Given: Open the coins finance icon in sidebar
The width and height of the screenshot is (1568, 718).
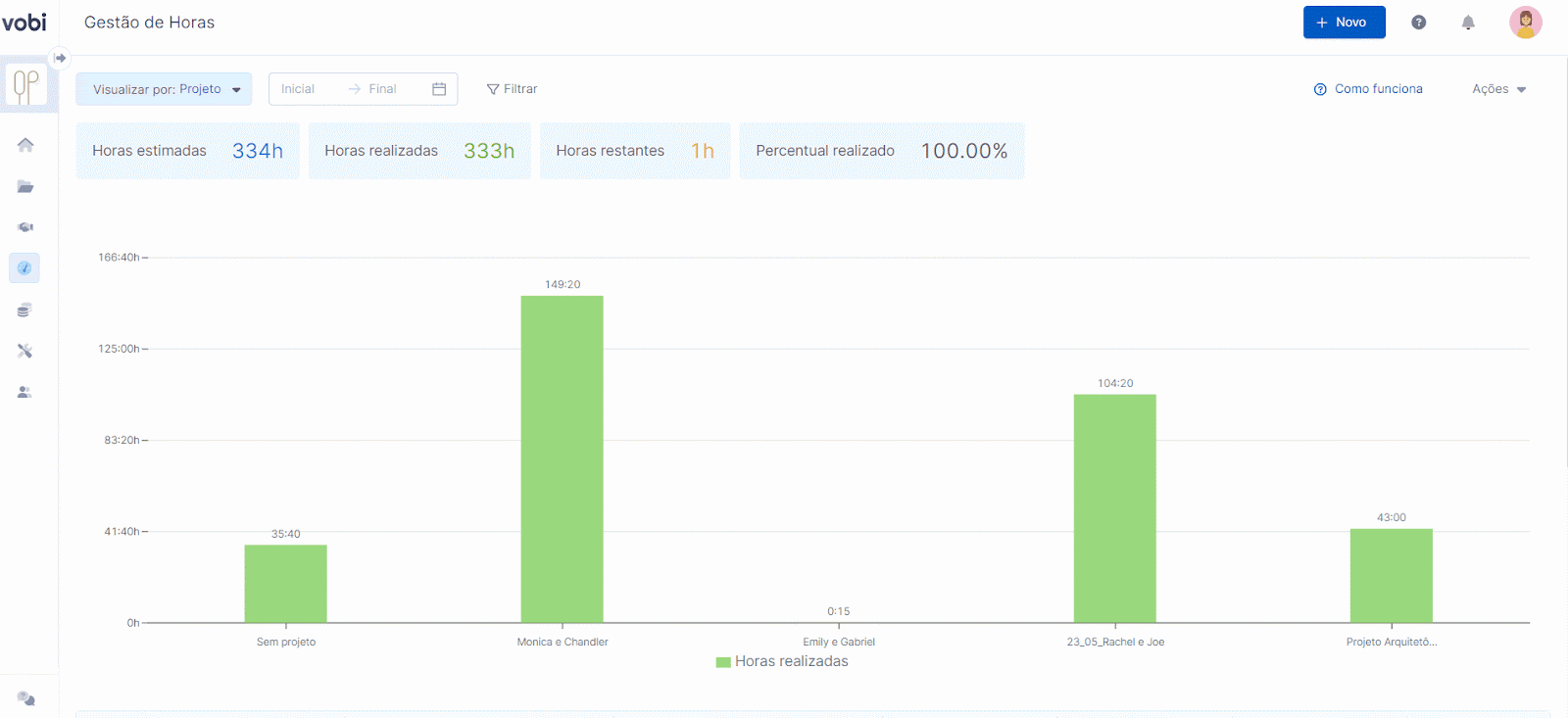Looking at the screenshot, I should 25,310.
